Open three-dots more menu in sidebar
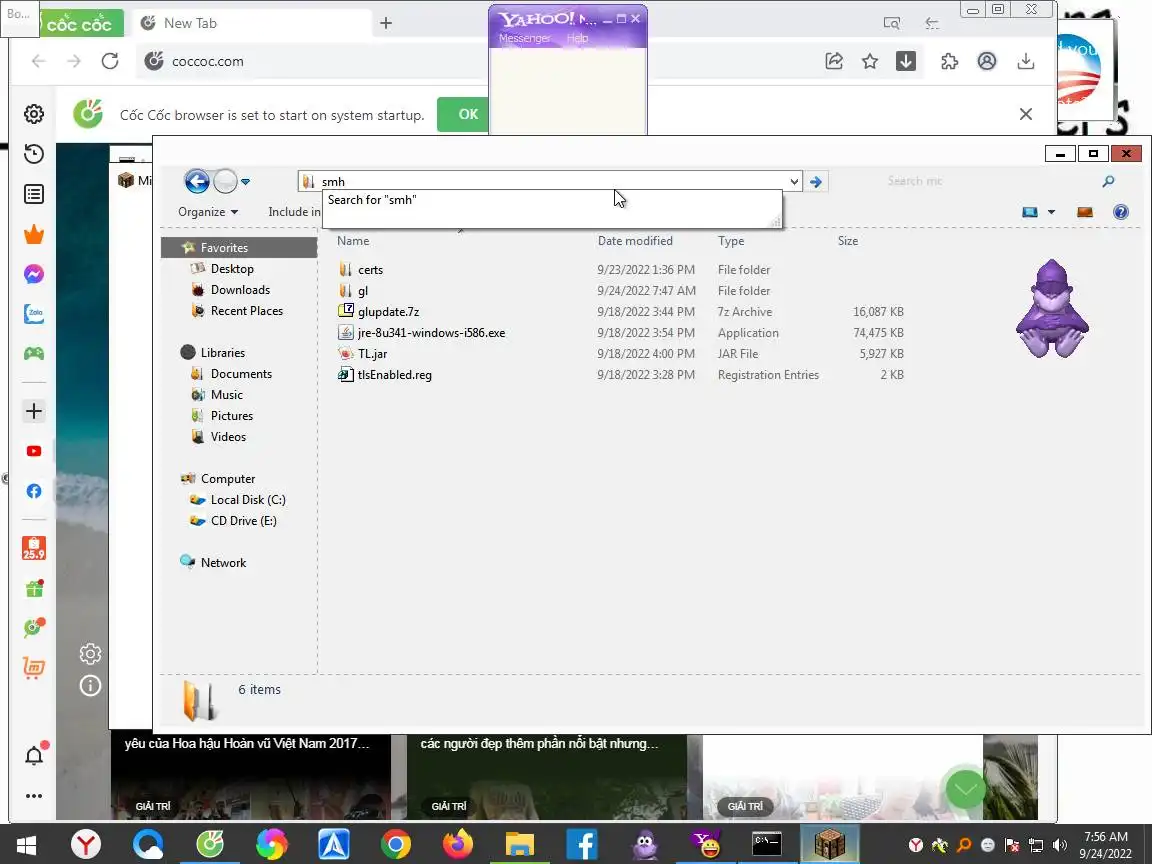 (x=34, y=796)
